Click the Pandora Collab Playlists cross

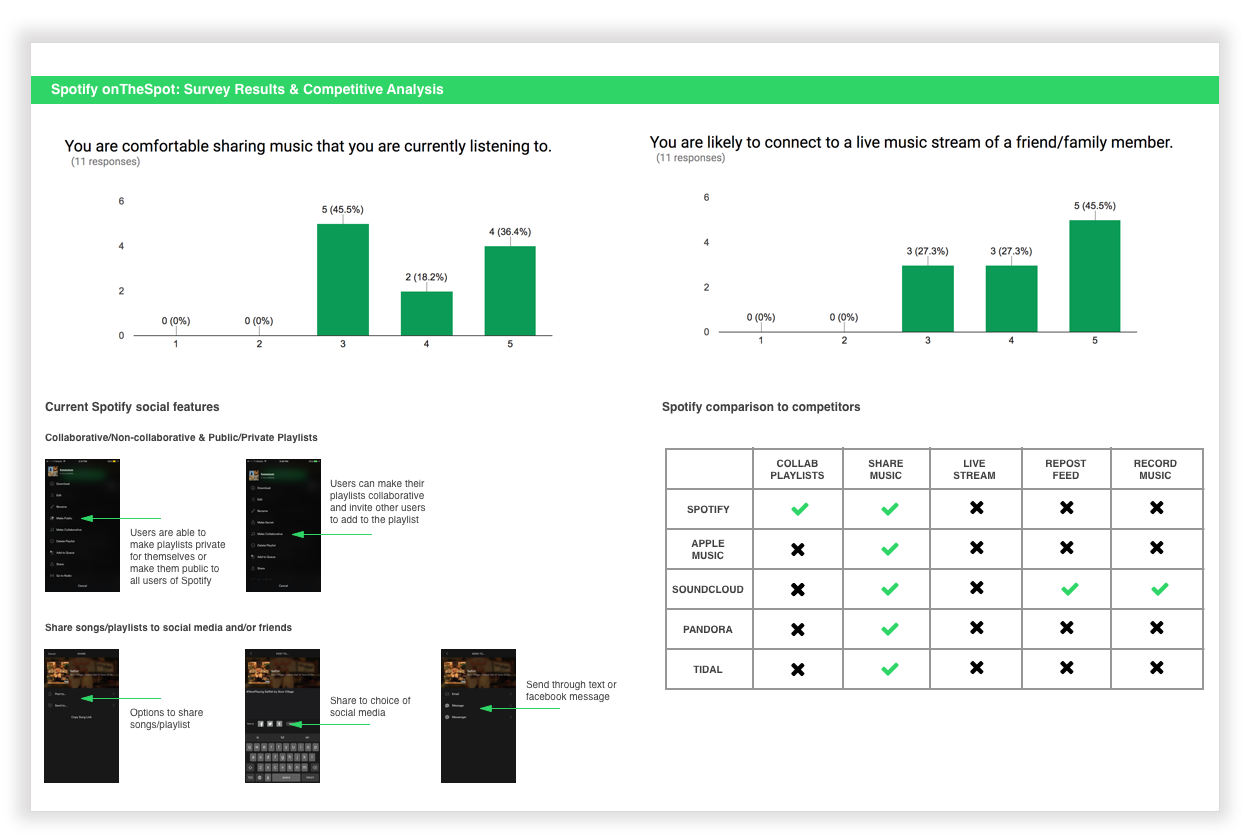click(x=798, y=630)
